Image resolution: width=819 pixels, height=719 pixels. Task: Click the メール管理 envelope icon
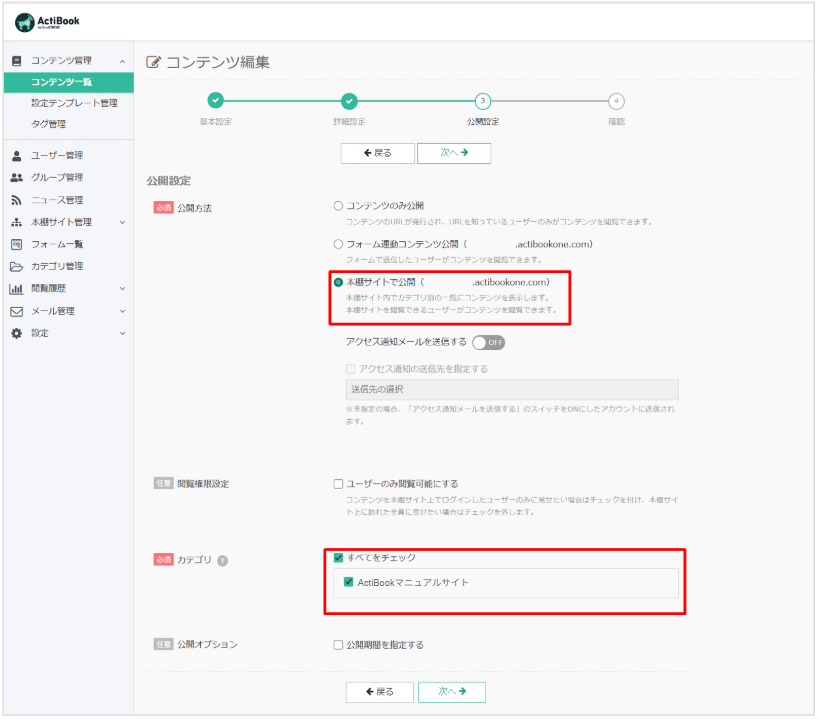[x=16, y=311]
